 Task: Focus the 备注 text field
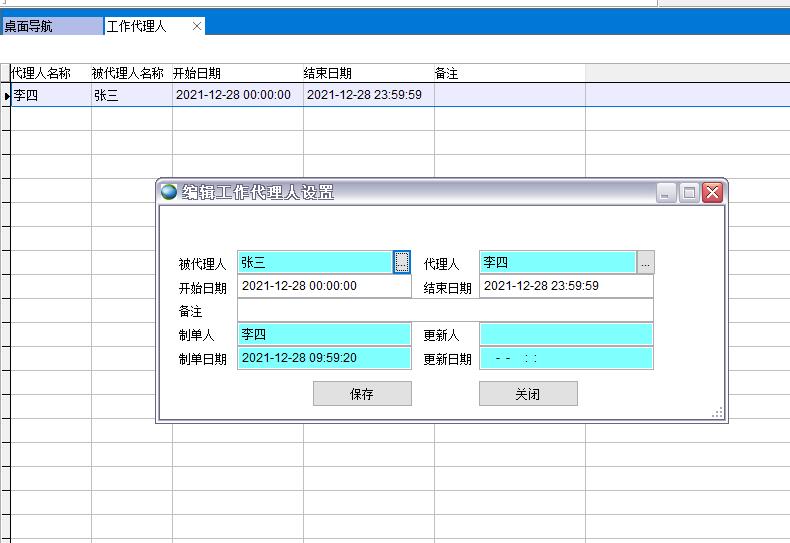coord(444,310)
